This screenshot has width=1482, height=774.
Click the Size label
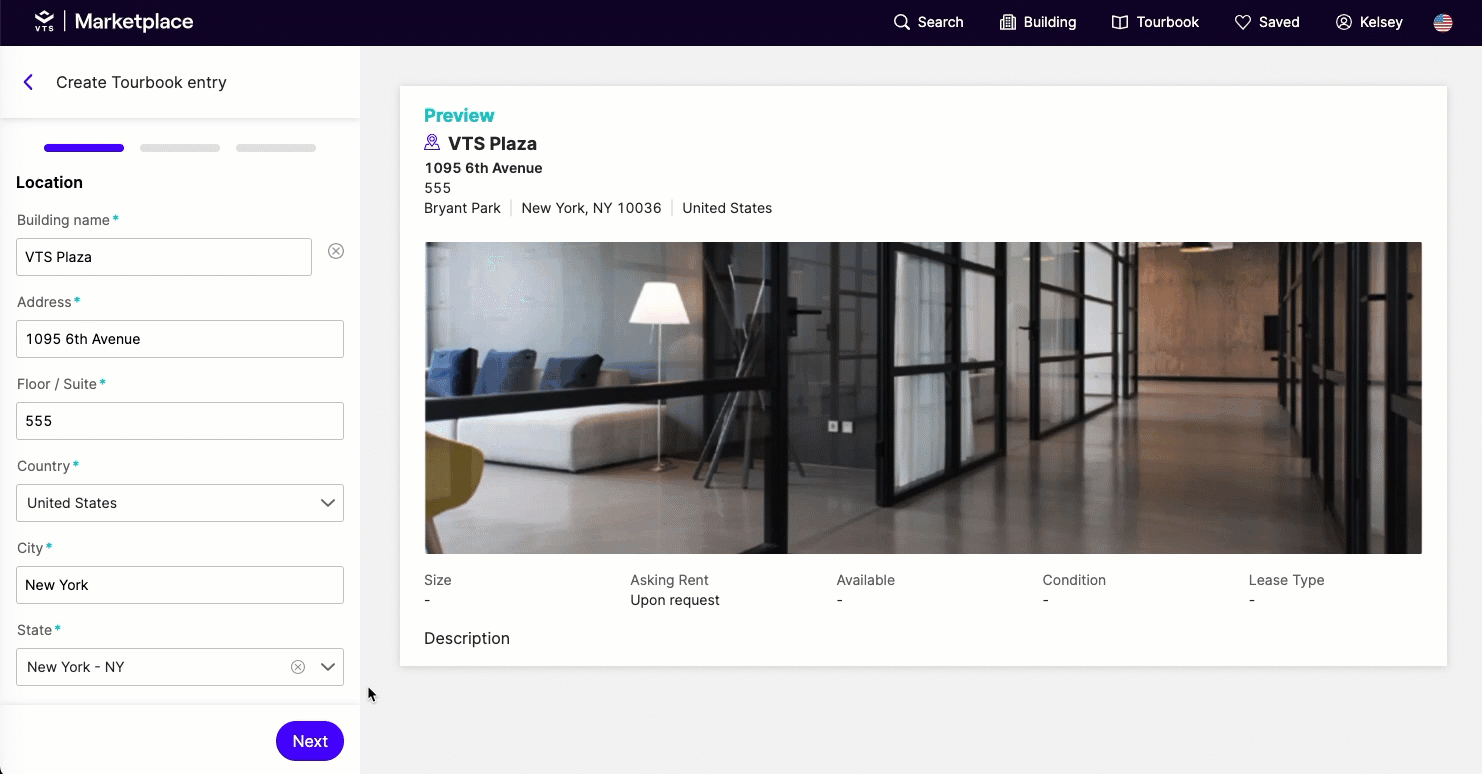(438, 580)
